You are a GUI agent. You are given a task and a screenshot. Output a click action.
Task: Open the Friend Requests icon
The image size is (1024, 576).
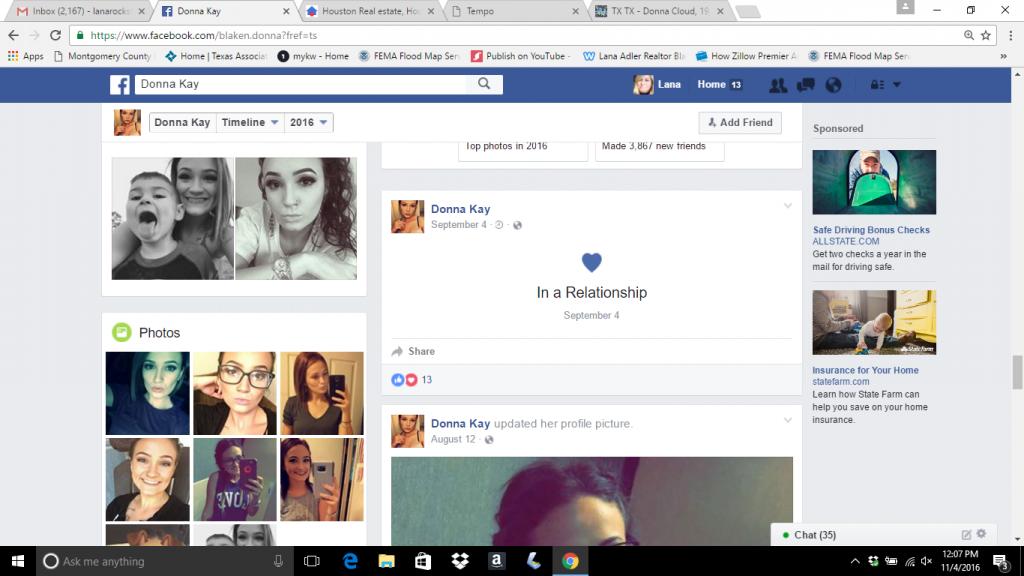point(776,85)
